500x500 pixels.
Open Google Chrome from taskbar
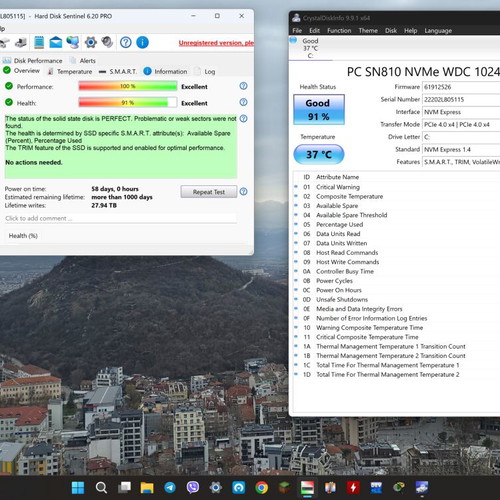[262, 488]
